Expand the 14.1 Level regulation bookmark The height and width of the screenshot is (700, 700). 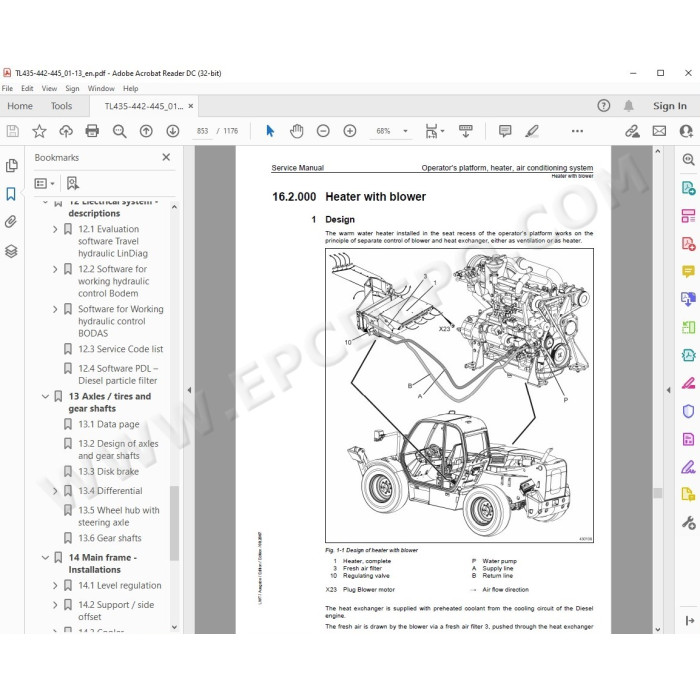(55, 585)
